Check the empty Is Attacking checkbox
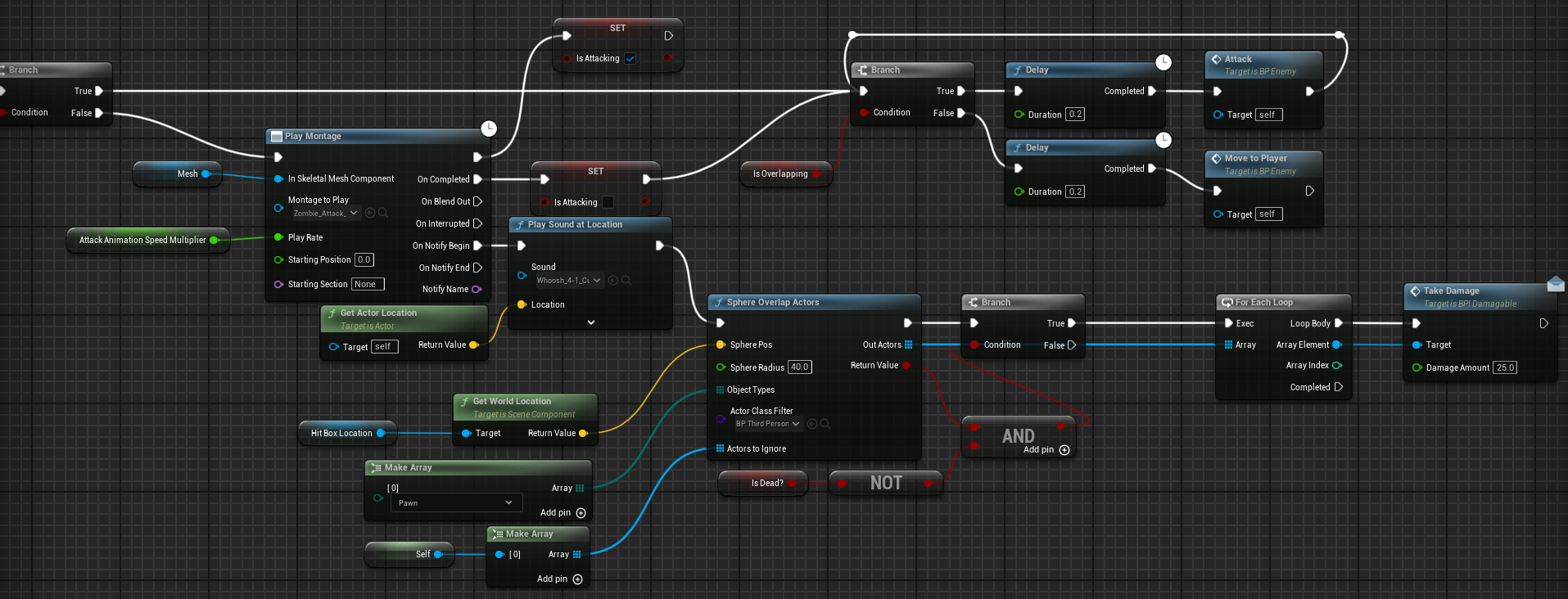Image resolution: width=1568 pixels, height=599 pixels. pyautogui.click(x=608, y=202)
